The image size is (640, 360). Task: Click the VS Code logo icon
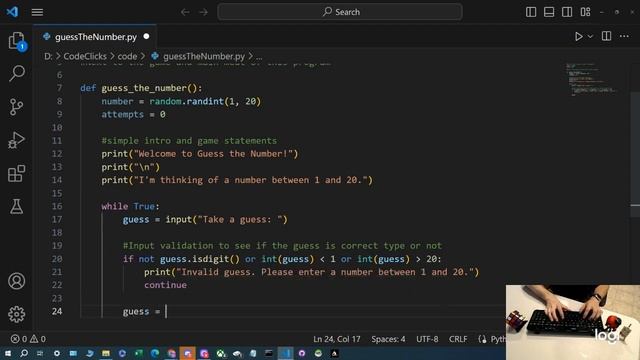[x=12, y=12]
